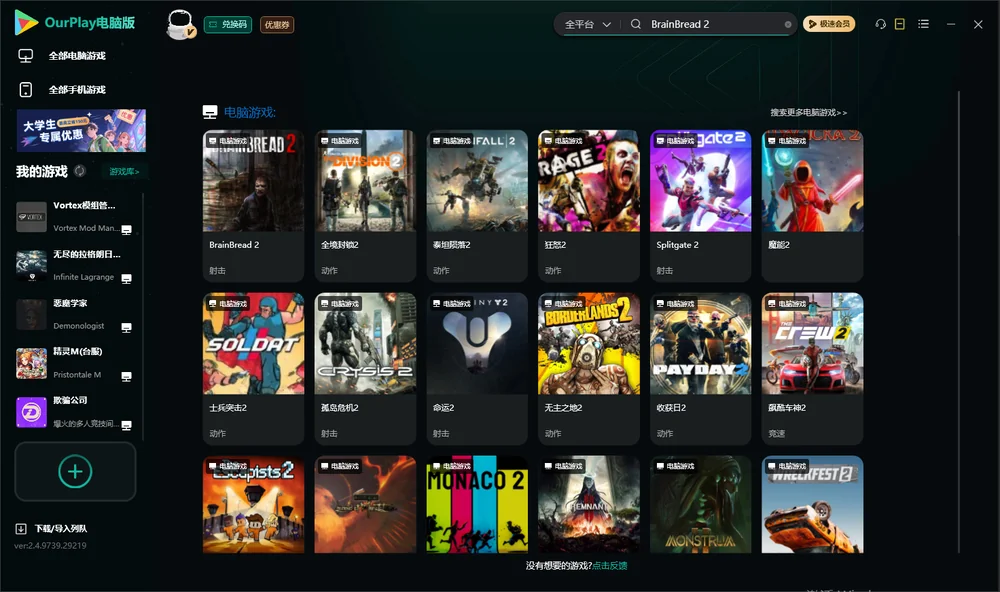Open 全部电脑游戏 in sidebar
The image size is (1000, 592).
(77, 56)
